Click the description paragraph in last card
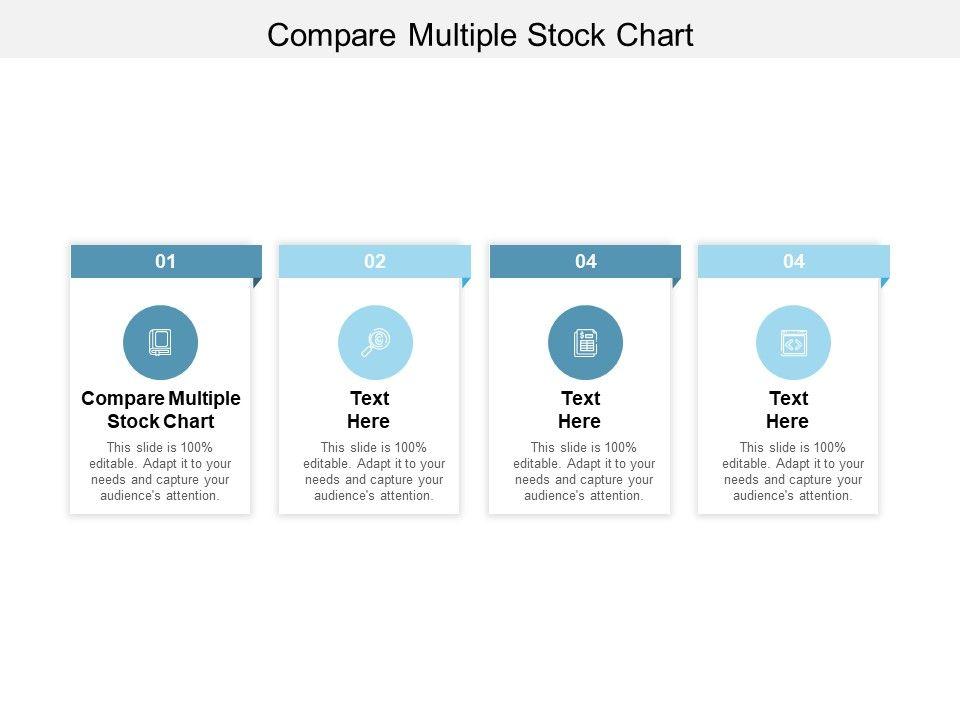Viewport: 960px width, 720px height. (793, 471)
